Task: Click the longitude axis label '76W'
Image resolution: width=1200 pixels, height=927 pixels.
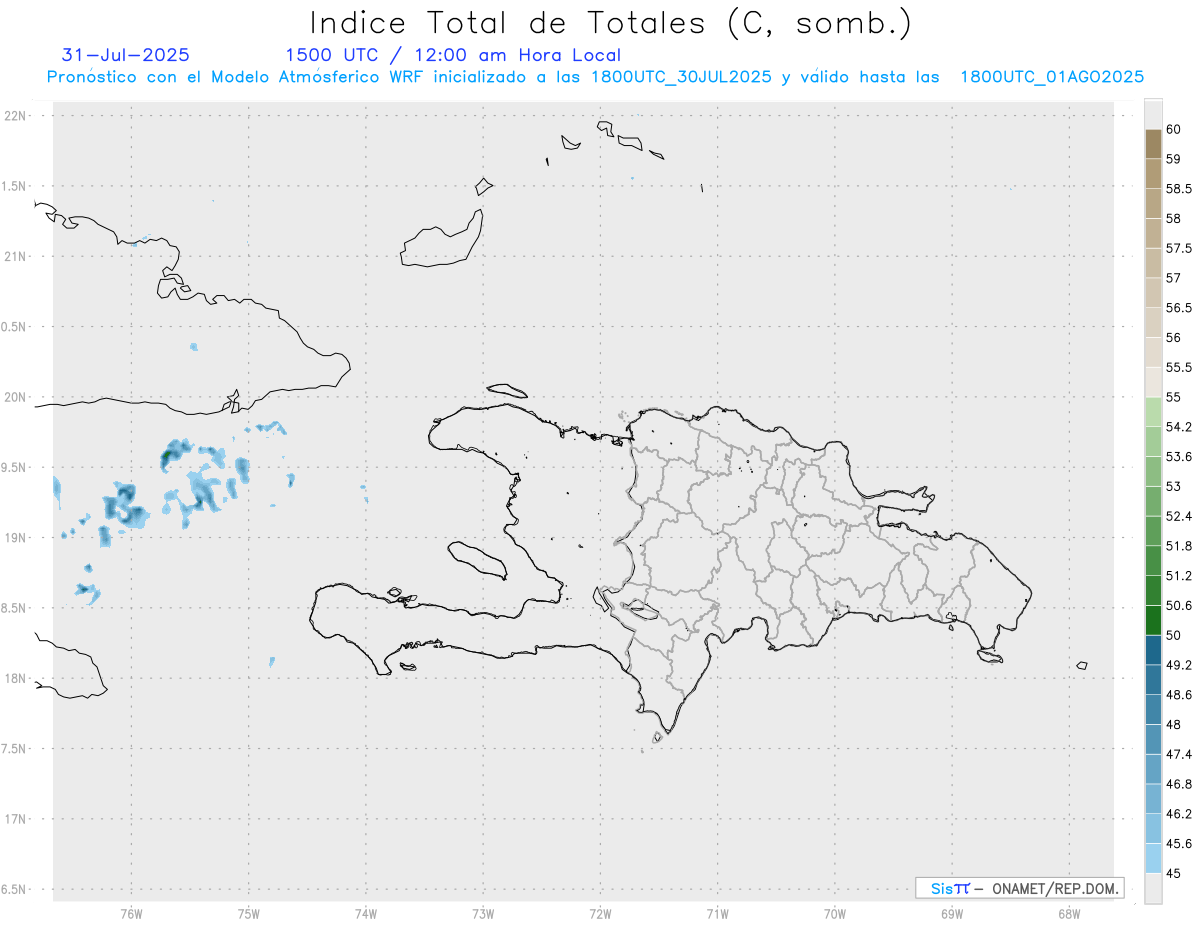Action: pos(131,914)
